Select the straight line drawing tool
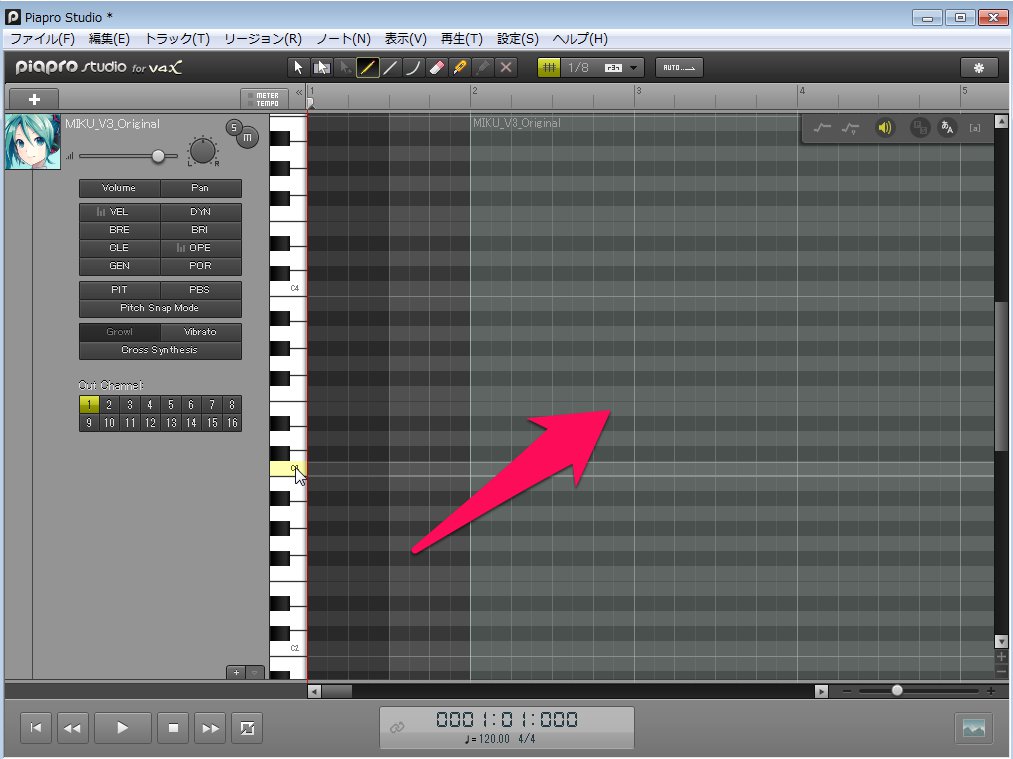Image resolution: width=1013 pixels, height=759 pixels. [x=390, y=67]
